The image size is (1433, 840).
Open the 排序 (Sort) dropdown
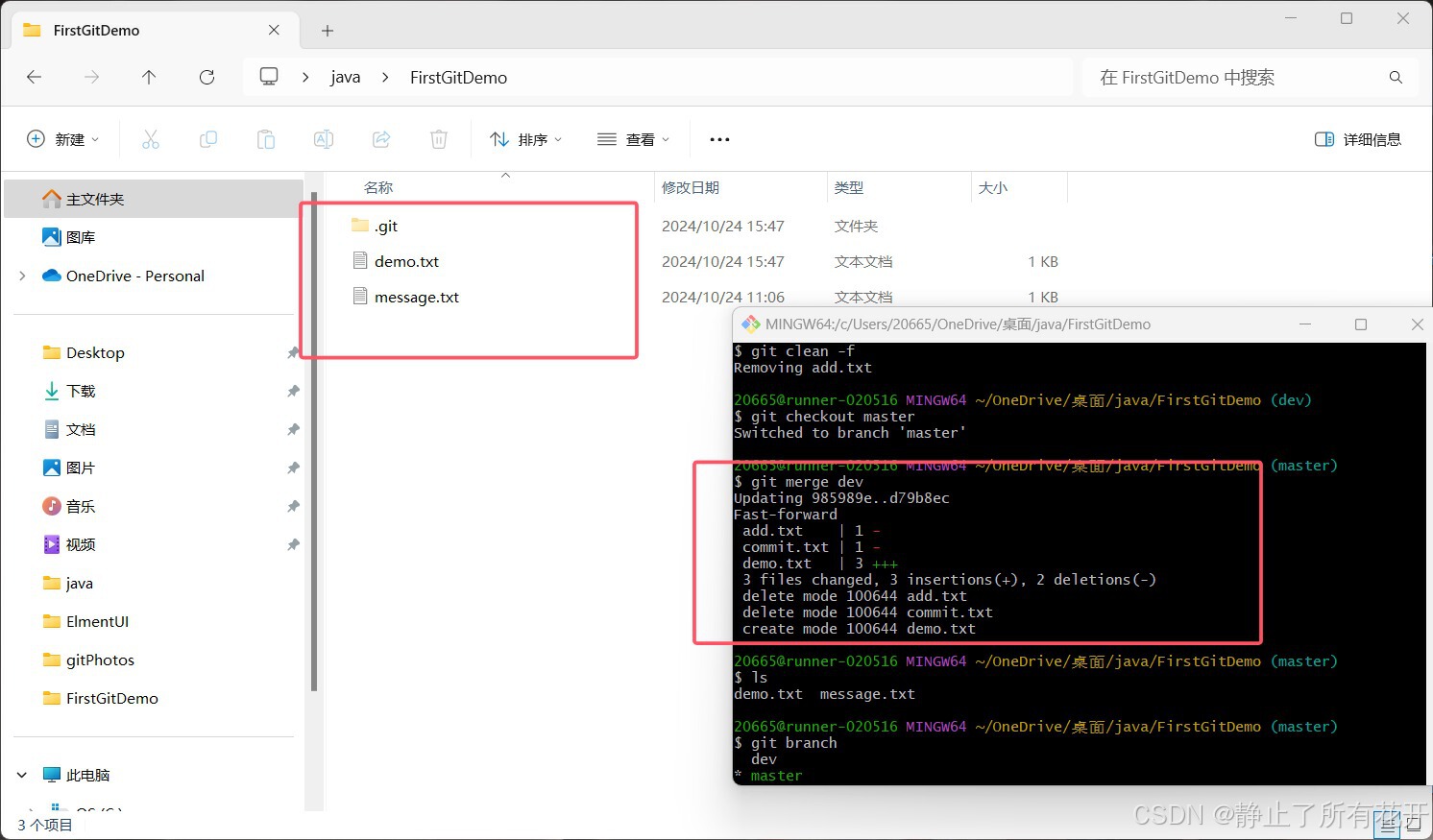(x=525, y=139)
